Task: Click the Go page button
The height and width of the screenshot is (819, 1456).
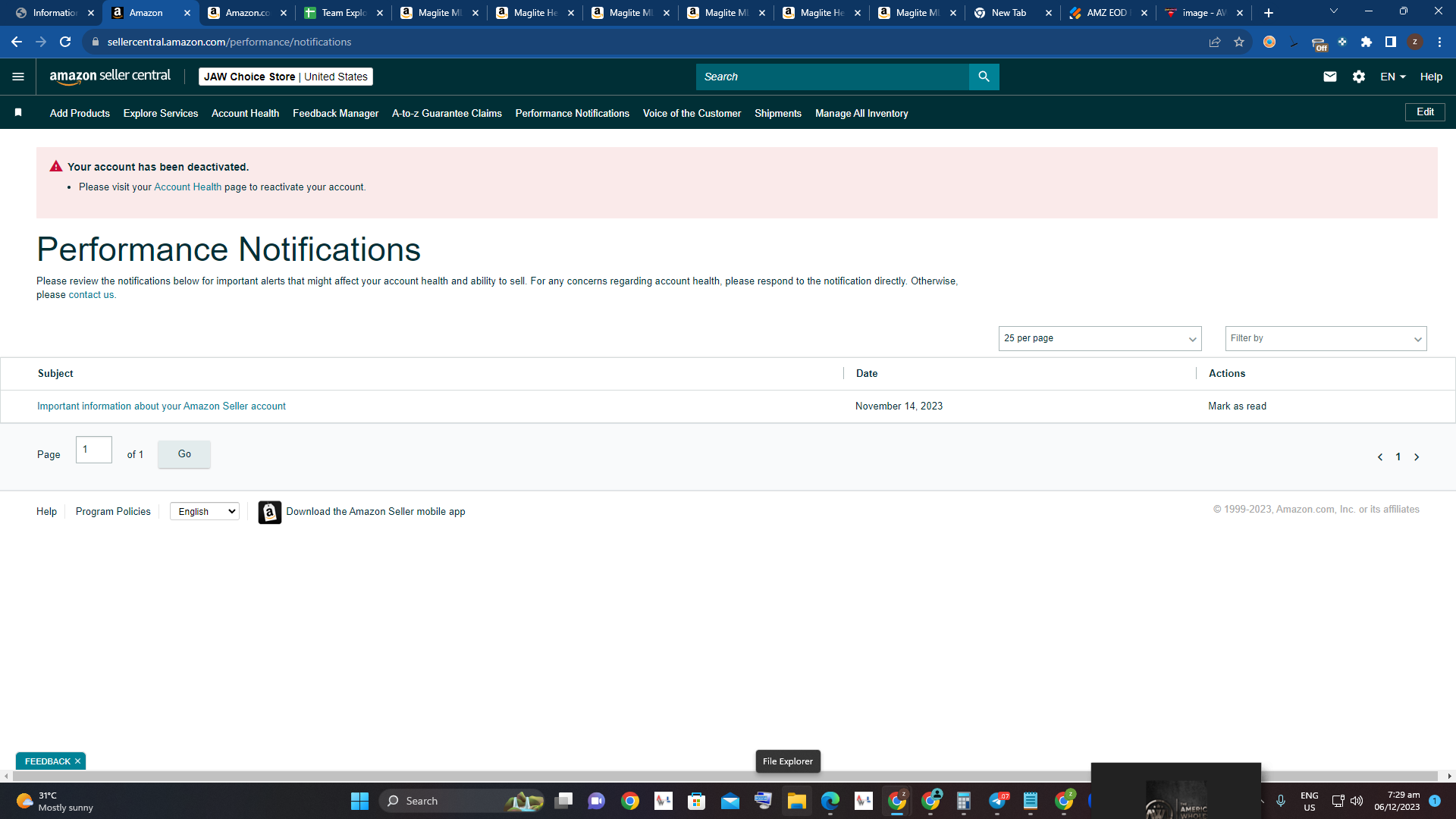Action: tap(184, 454)
